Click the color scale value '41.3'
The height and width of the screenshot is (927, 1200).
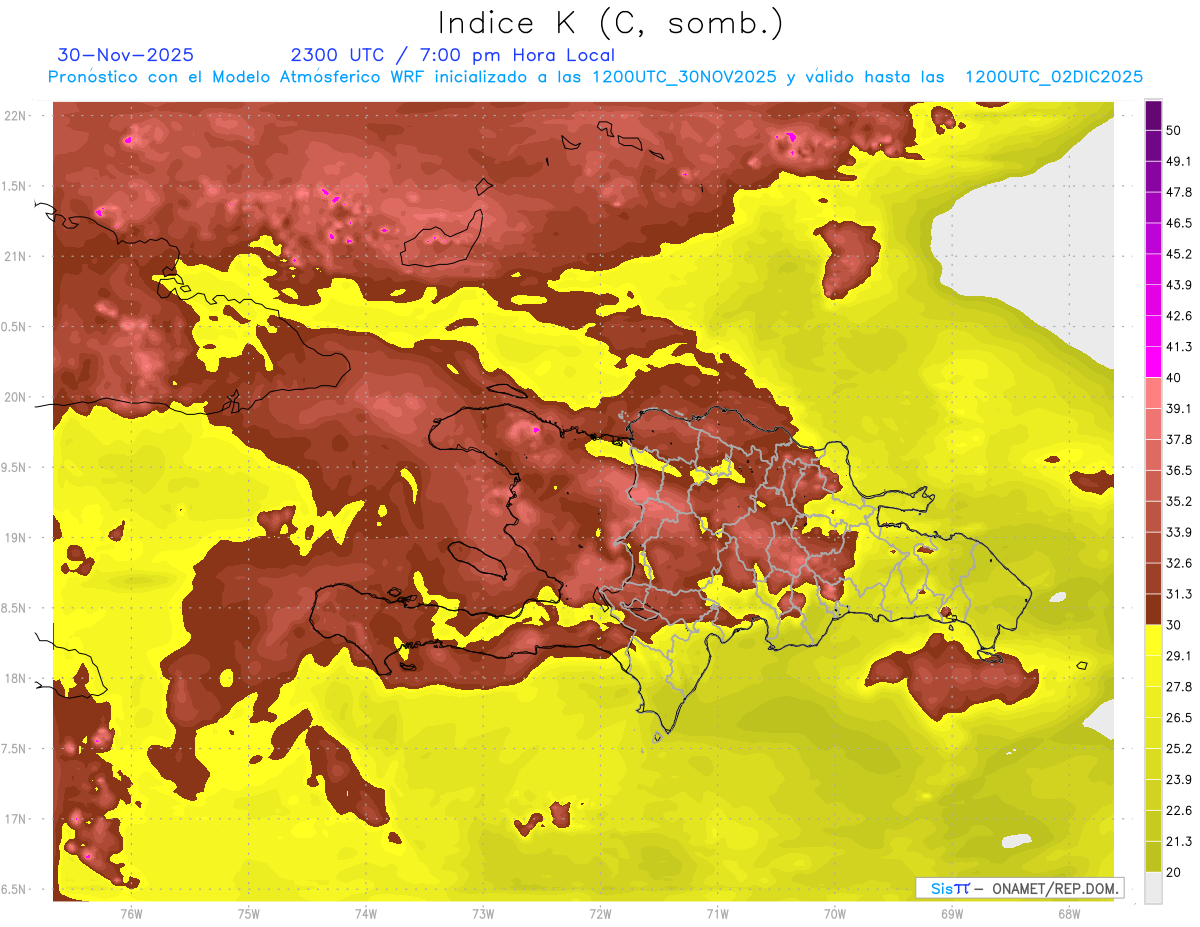pyautogui.click(x=1179, y=347)
